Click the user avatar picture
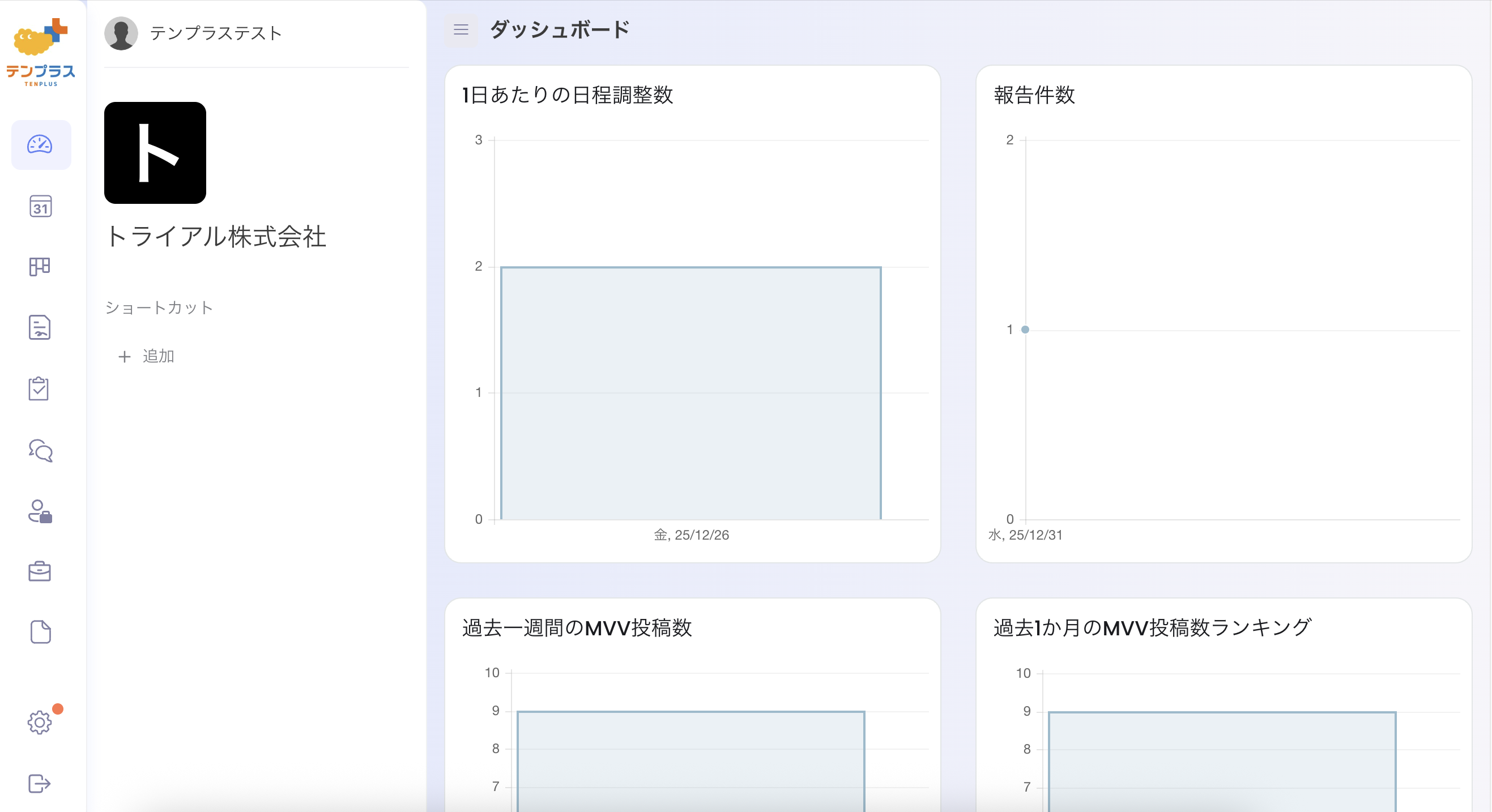 121,33
